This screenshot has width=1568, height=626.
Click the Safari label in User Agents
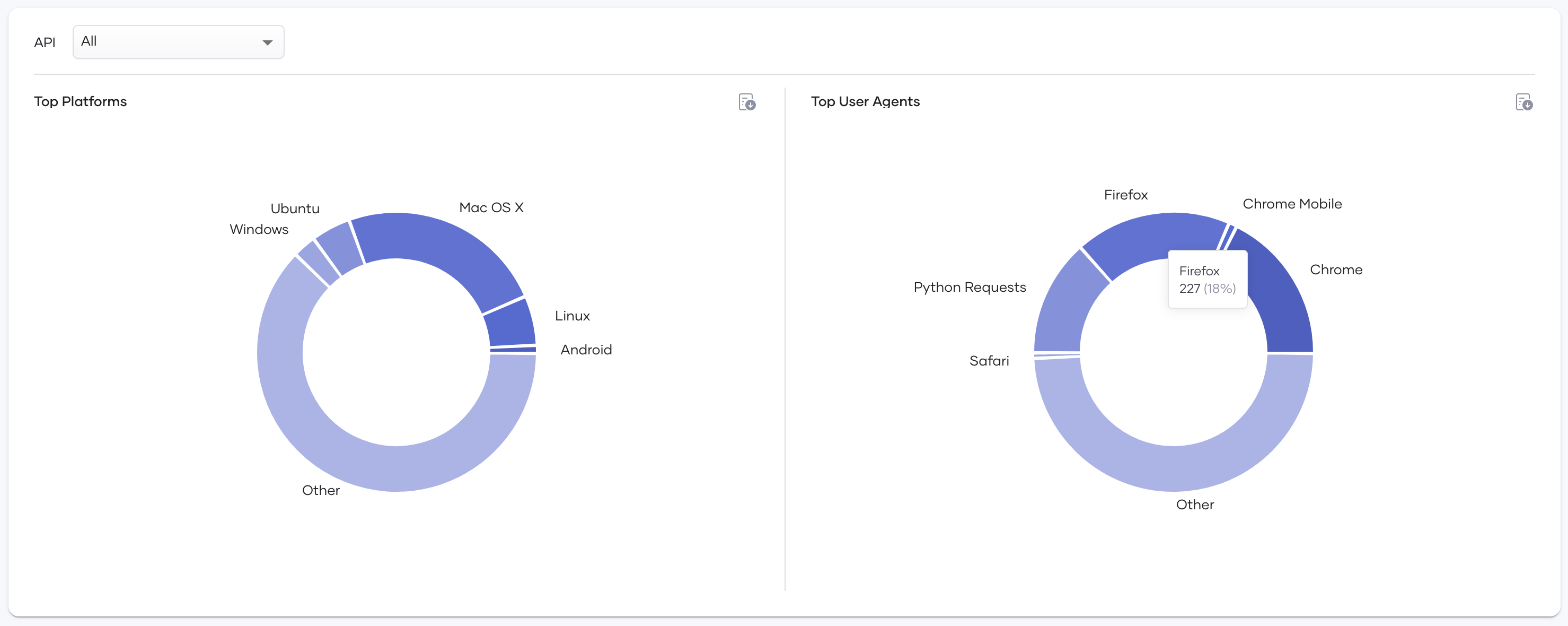tap(989, 361)
